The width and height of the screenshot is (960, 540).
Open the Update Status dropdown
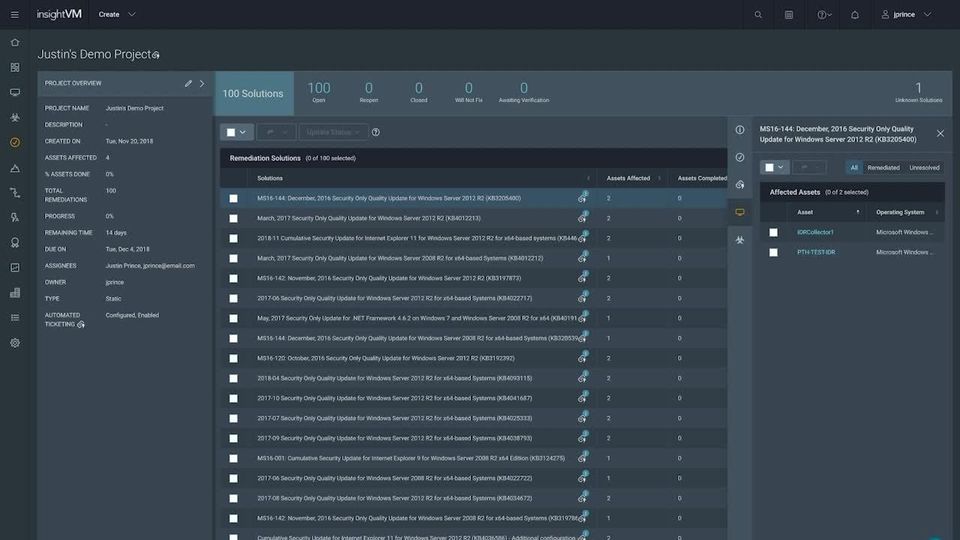(x=333, y=132)
